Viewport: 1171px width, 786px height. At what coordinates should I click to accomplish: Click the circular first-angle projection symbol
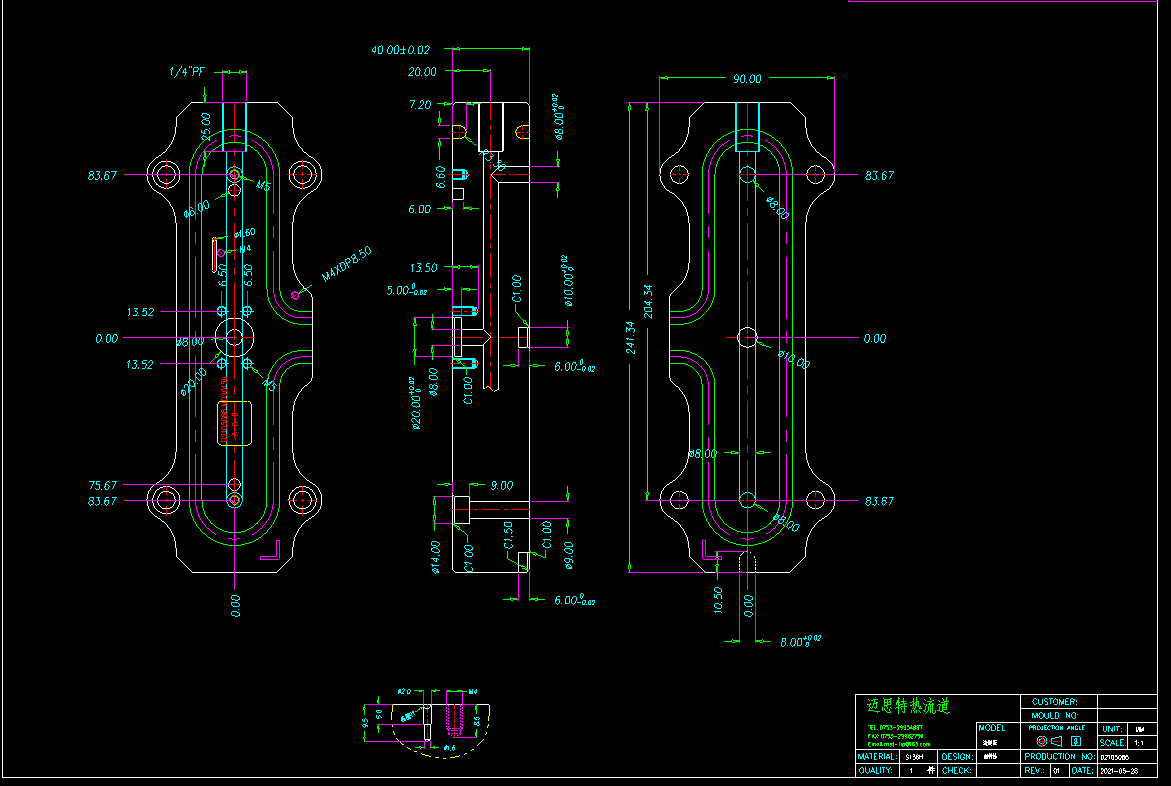pos(1042,742)
